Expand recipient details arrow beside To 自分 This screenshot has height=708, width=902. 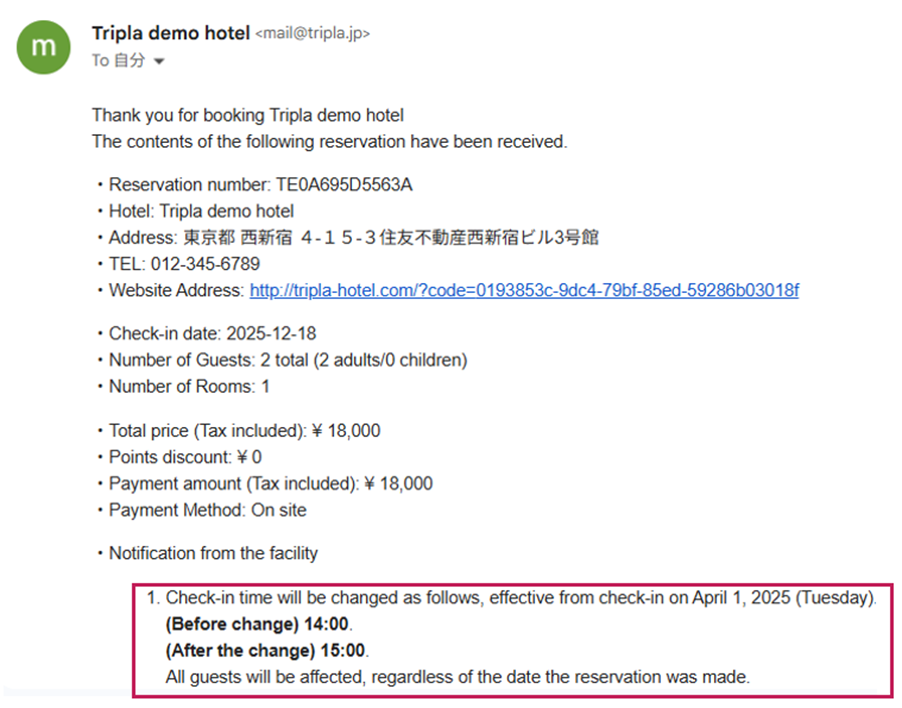coord(158,61)
